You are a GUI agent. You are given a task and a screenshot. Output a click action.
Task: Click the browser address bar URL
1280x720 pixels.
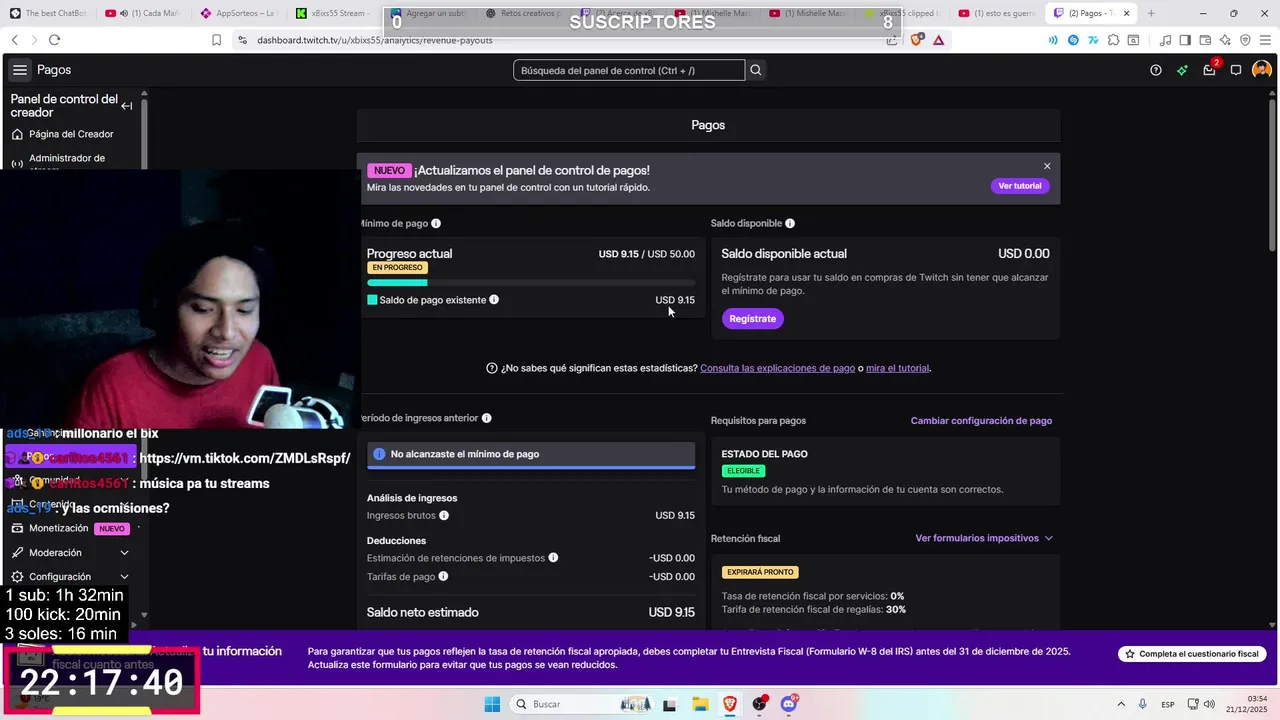374,40
